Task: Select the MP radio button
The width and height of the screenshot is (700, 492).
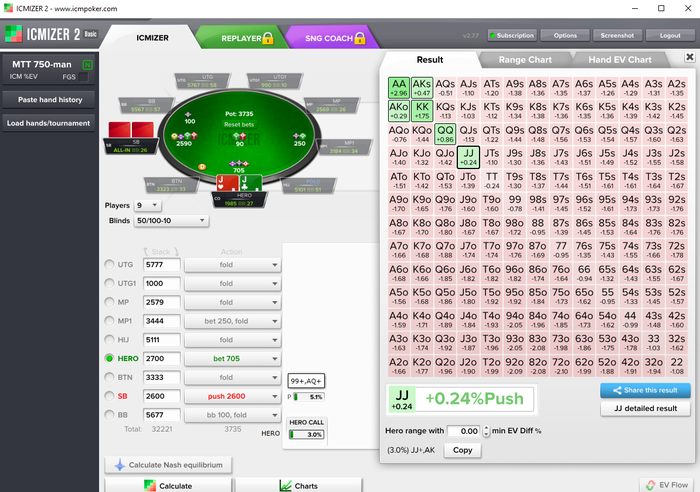Action: [x=109, y=302]
